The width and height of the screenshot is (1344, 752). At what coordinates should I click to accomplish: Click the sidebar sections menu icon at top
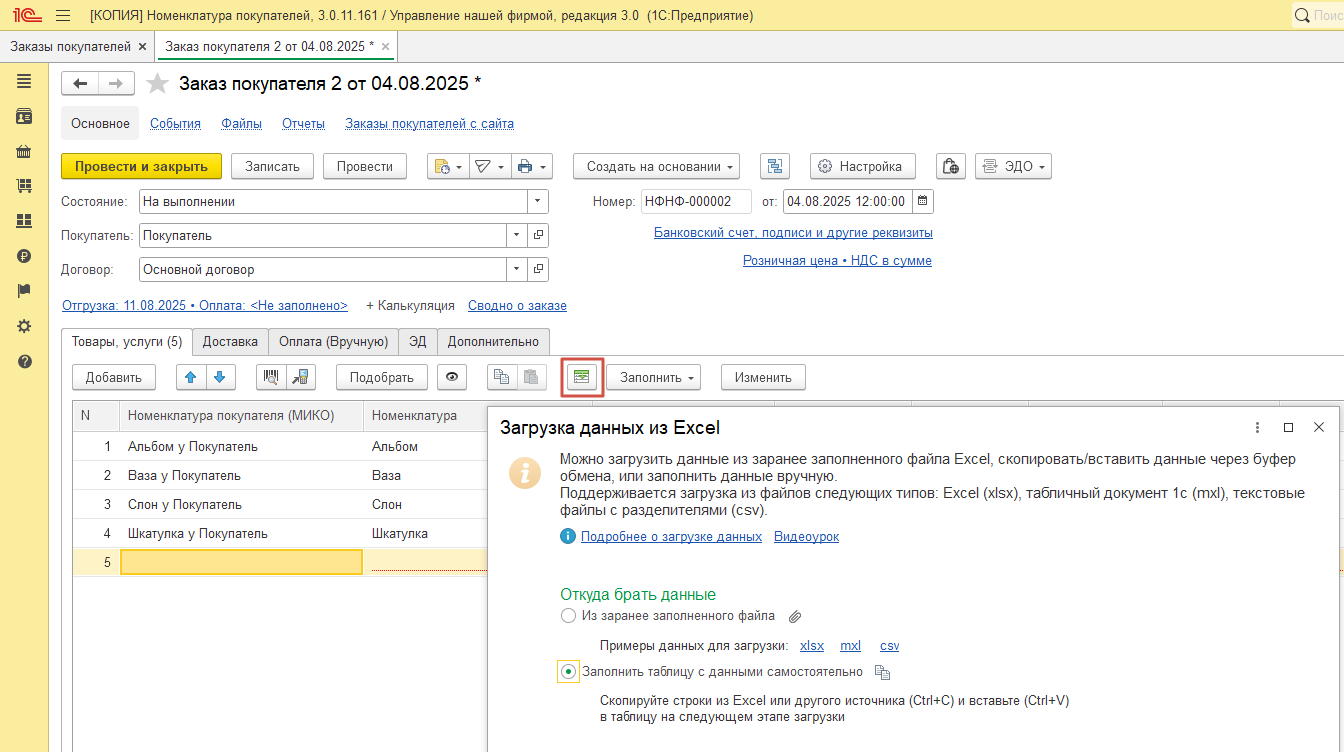coord(24,81)
